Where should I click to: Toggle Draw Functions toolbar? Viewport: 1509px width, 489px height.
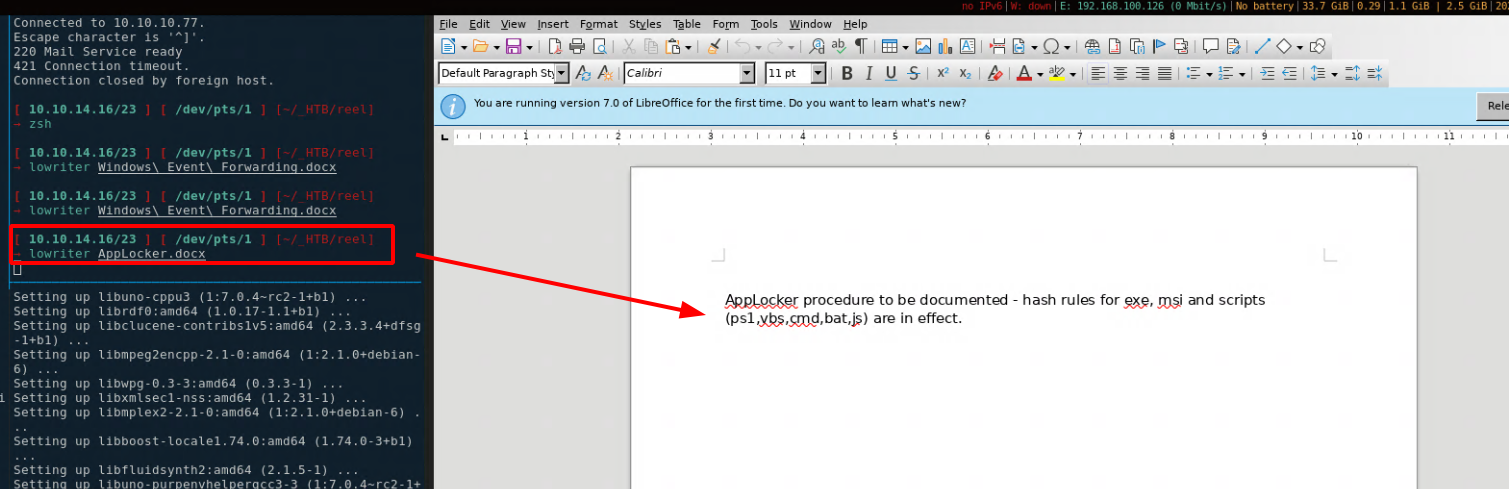pyautogui.click(x=1318, y=46)
